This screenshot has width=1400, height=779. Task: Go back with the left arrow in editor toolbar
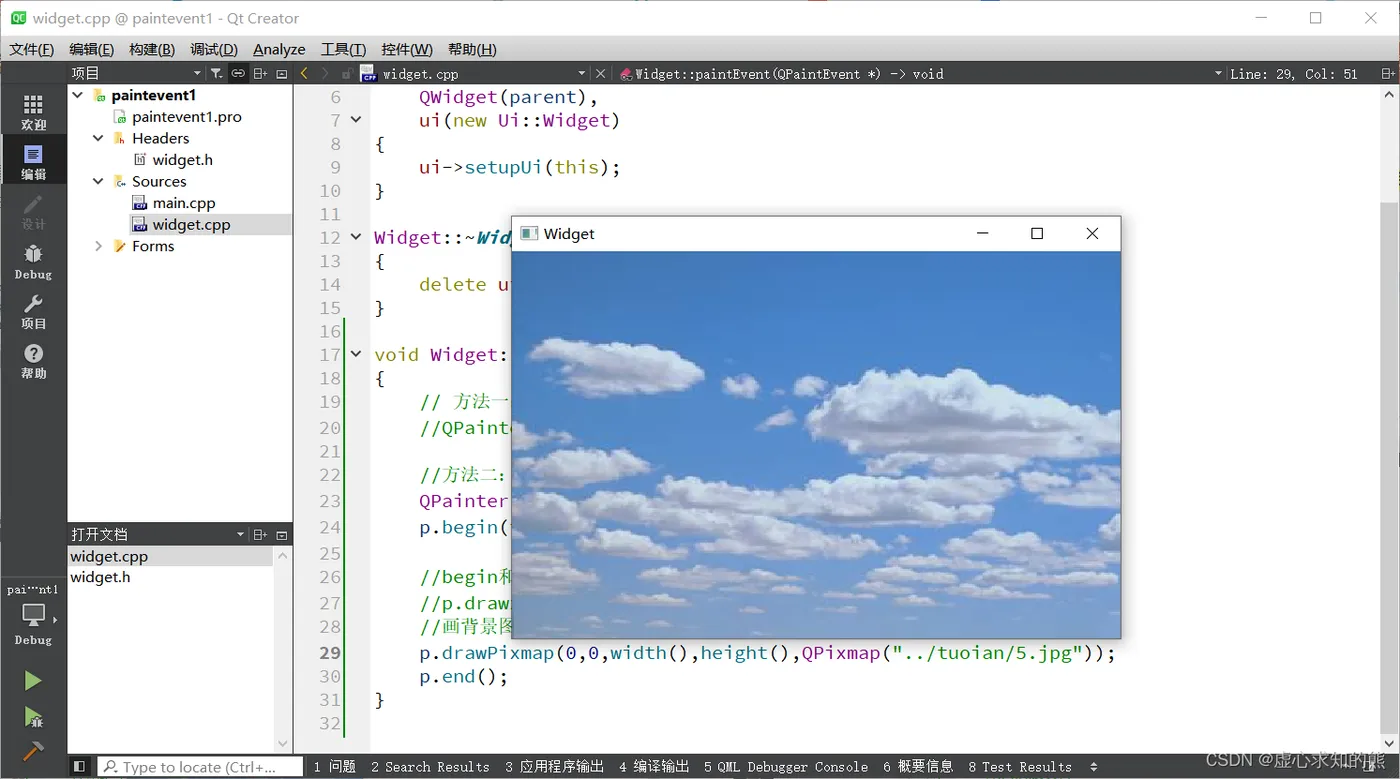[304, 73]
